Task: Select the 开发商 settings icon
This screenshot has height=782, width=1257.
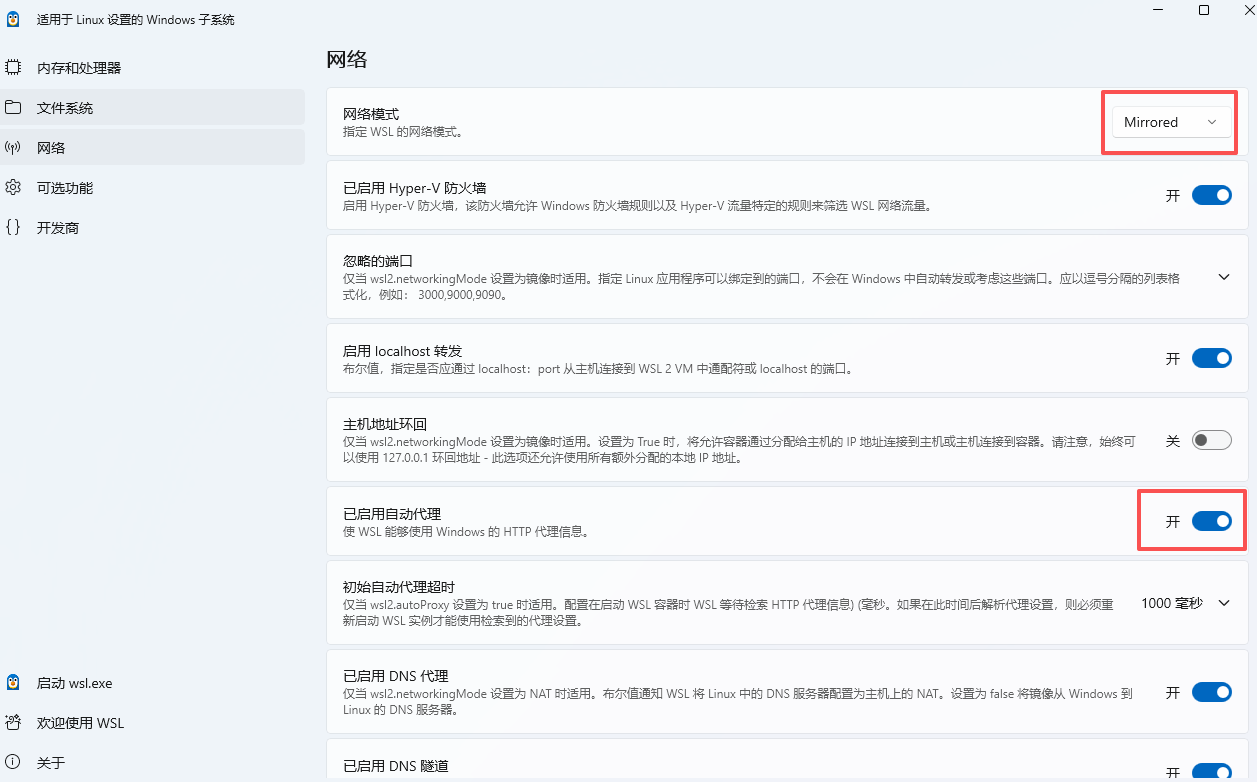Action: click(x=13, y=227)
